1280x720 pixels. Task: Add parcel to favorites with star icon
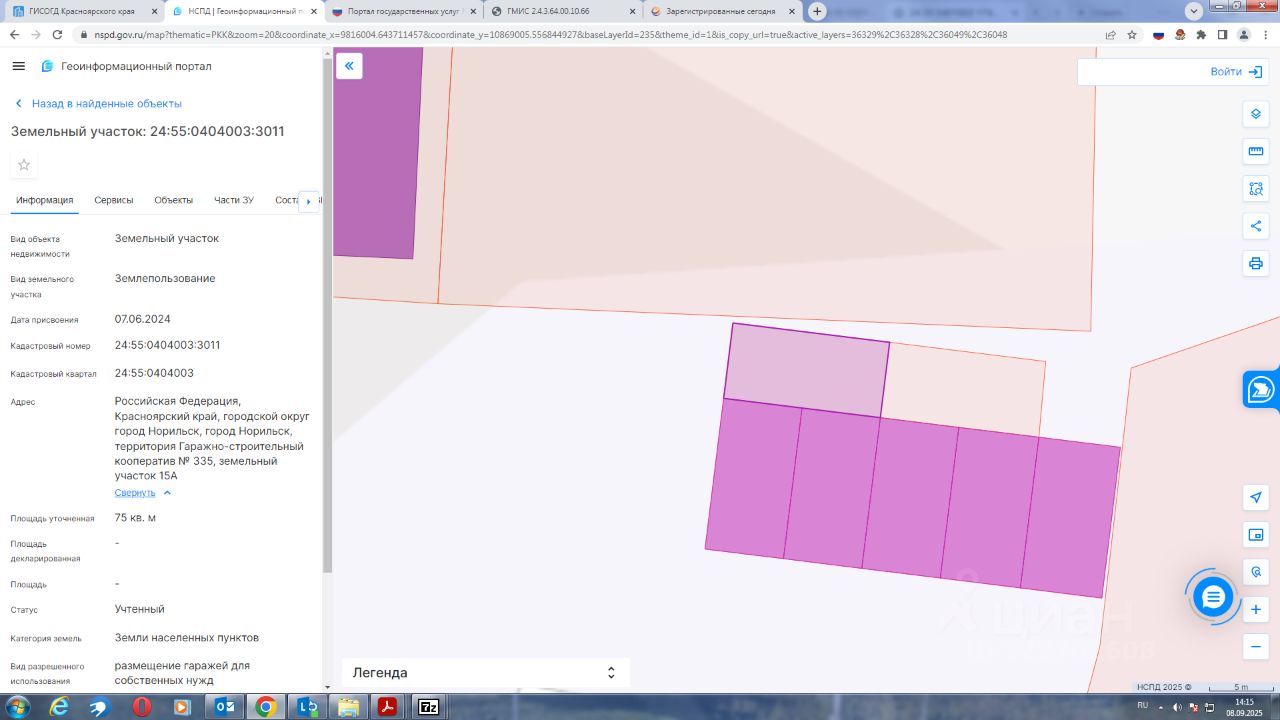point(24,165)
